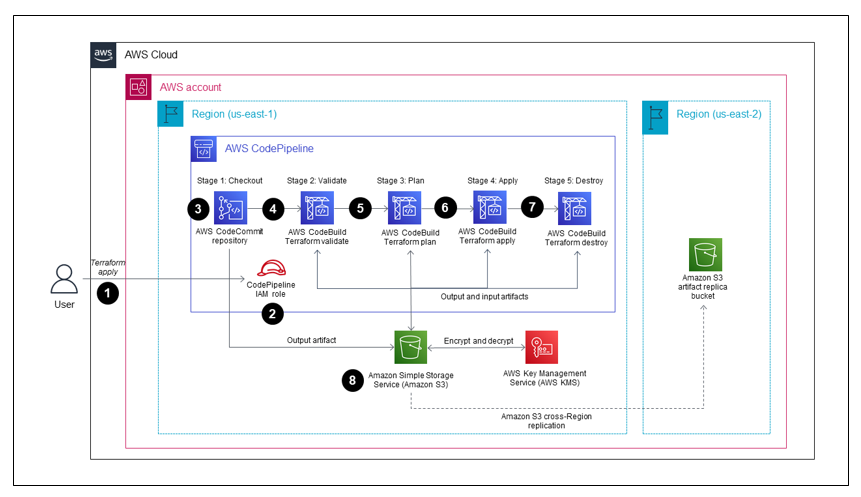Click the 'AWS CodeBuild Terraform validate' caption

(x=317, y=237)
